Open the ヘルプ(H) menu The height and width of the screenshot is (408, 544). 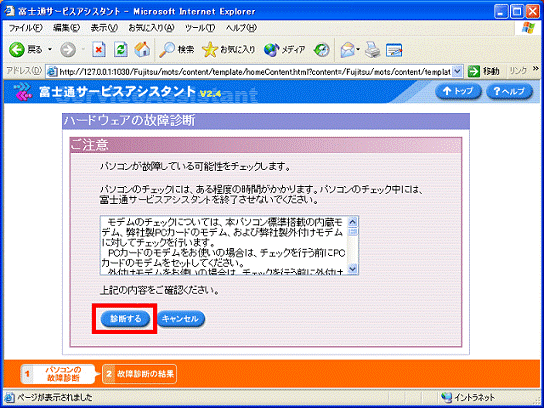241,28
